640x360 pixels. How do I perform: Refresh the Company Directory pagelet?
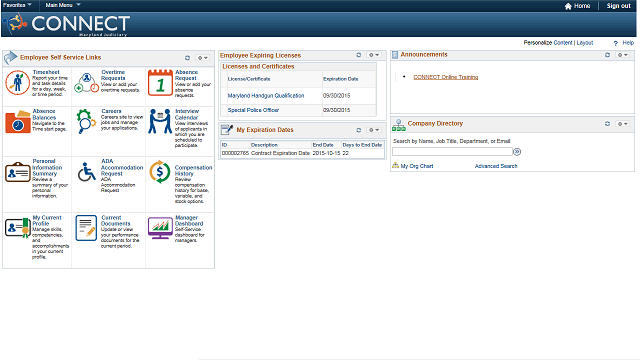tap(607, 124)
